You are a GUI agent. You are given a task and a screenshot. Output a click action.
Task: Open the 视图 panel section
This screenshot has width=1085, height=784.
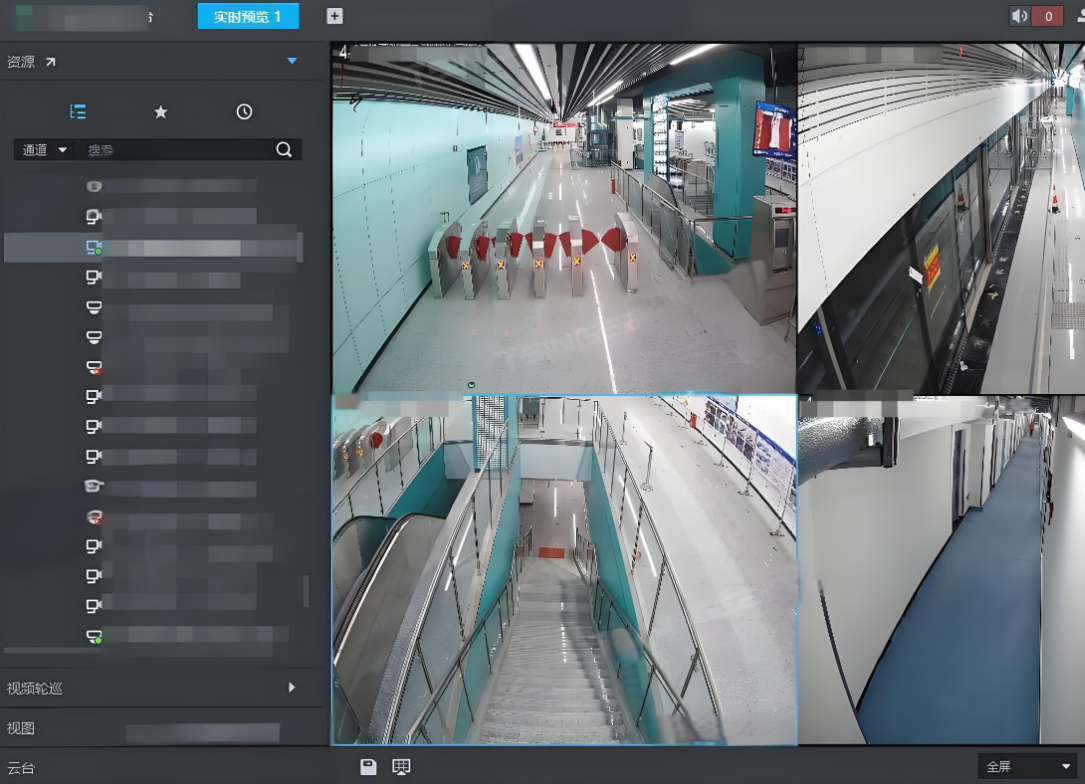tap(21, 728)
